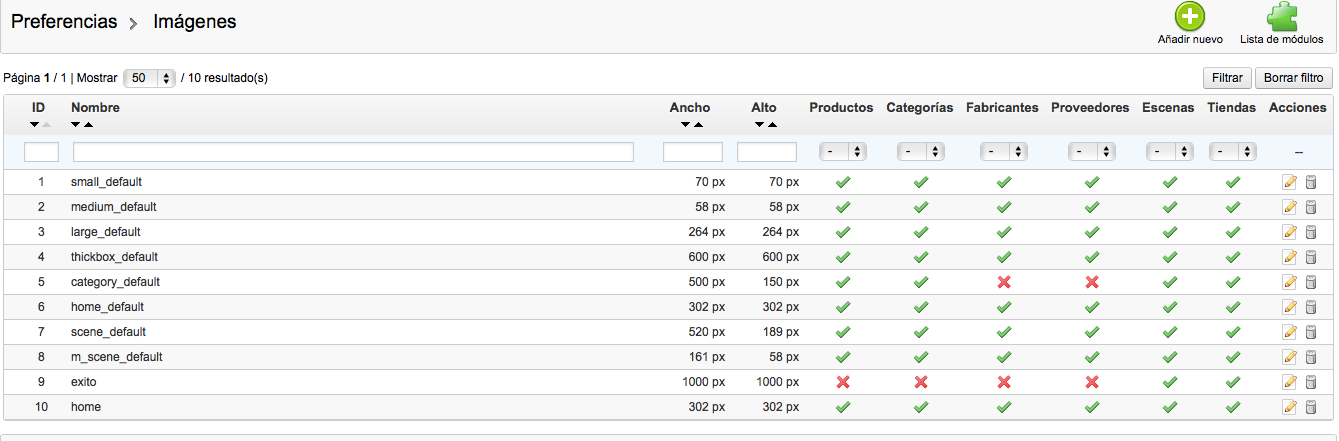Edit the scene_default image type

pos(1289,332)
